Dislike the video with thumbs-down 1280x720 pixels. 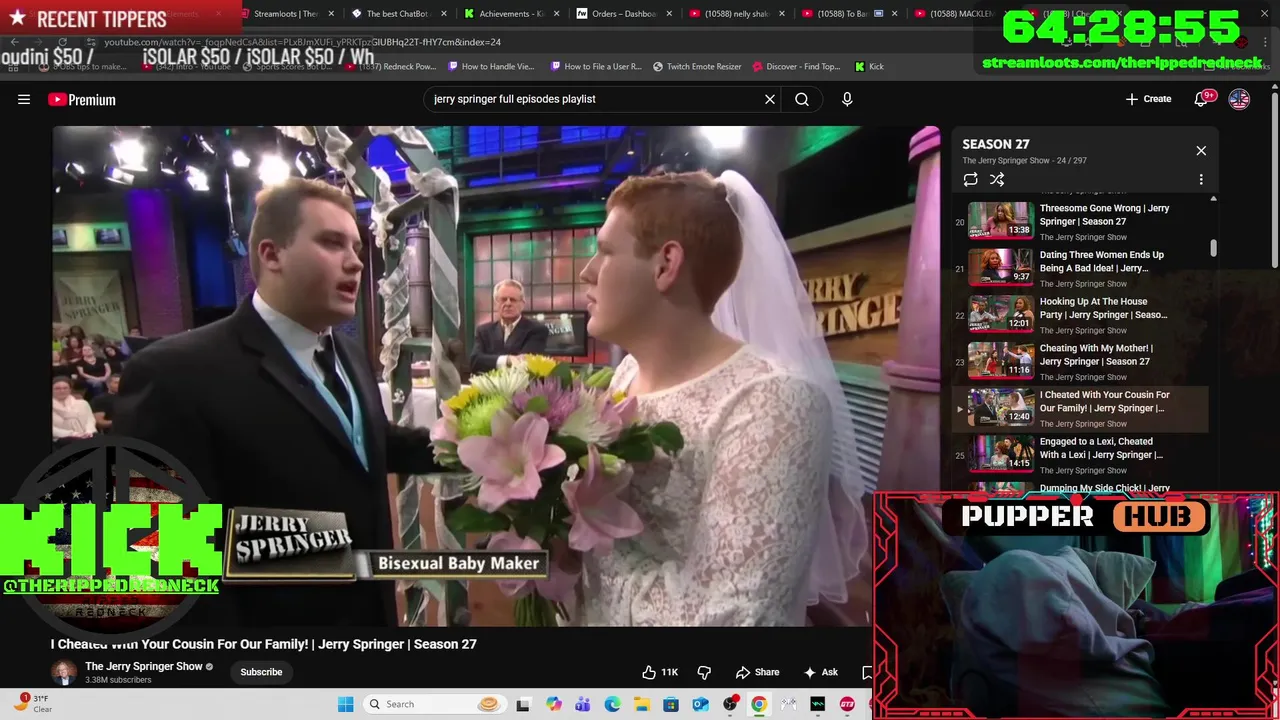click(x=704, y=672)
